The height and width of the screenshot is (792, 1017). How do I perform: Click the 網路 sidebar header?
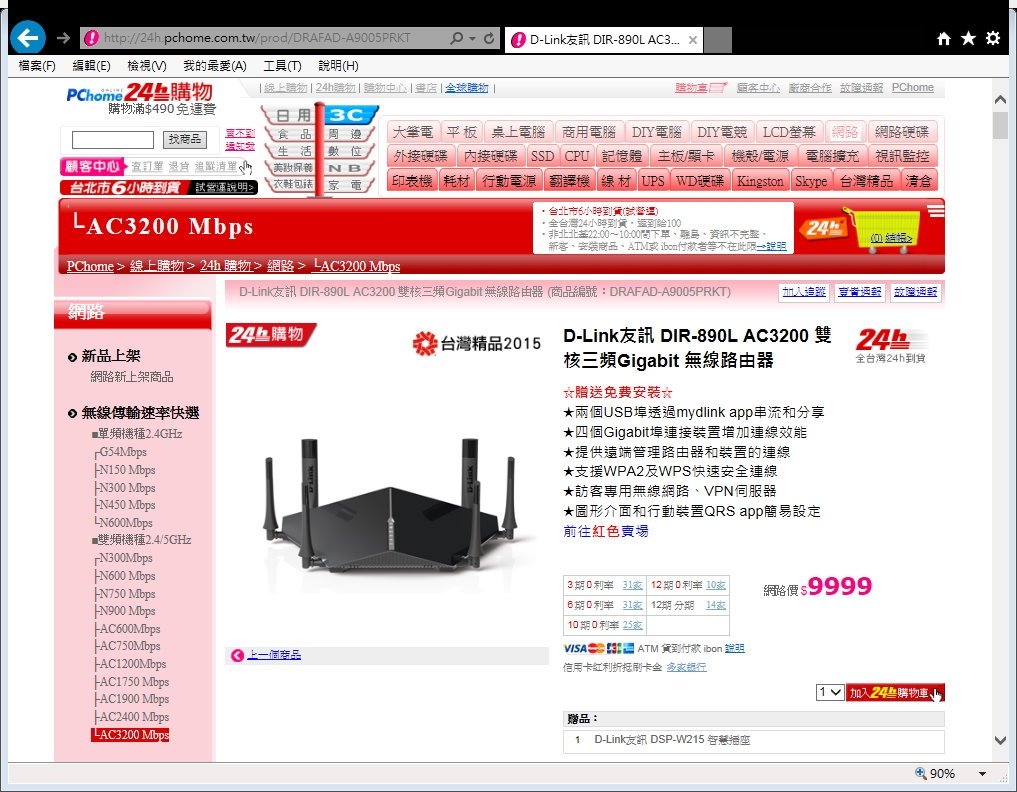point(132,312)
